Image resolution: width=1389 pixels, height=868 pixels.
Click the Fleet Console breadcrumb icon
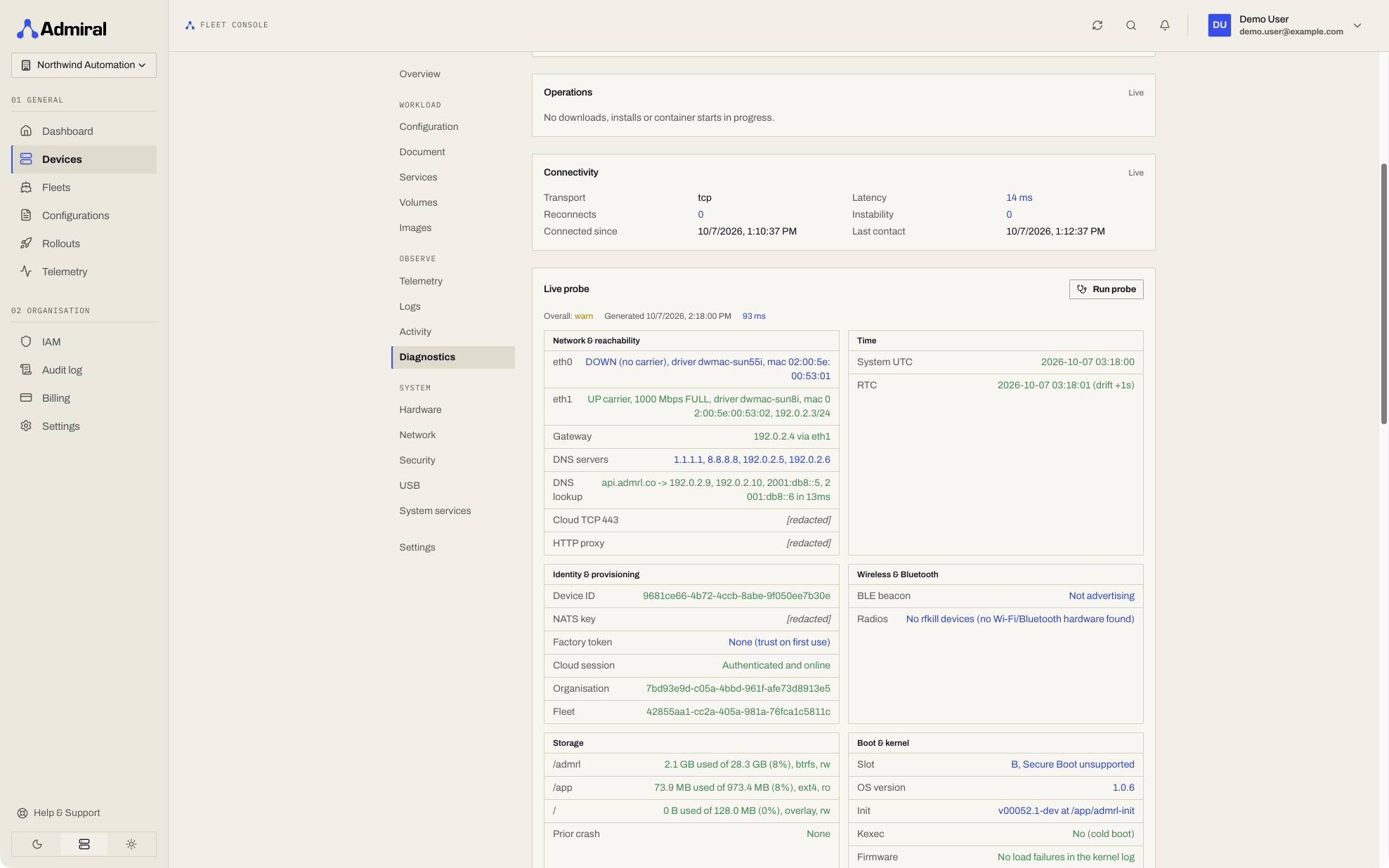[190, 25]
